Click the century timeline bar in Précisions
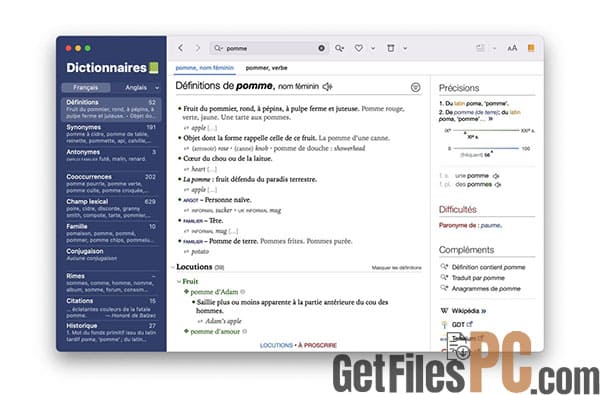600x395 pixels. coord(486,131)
